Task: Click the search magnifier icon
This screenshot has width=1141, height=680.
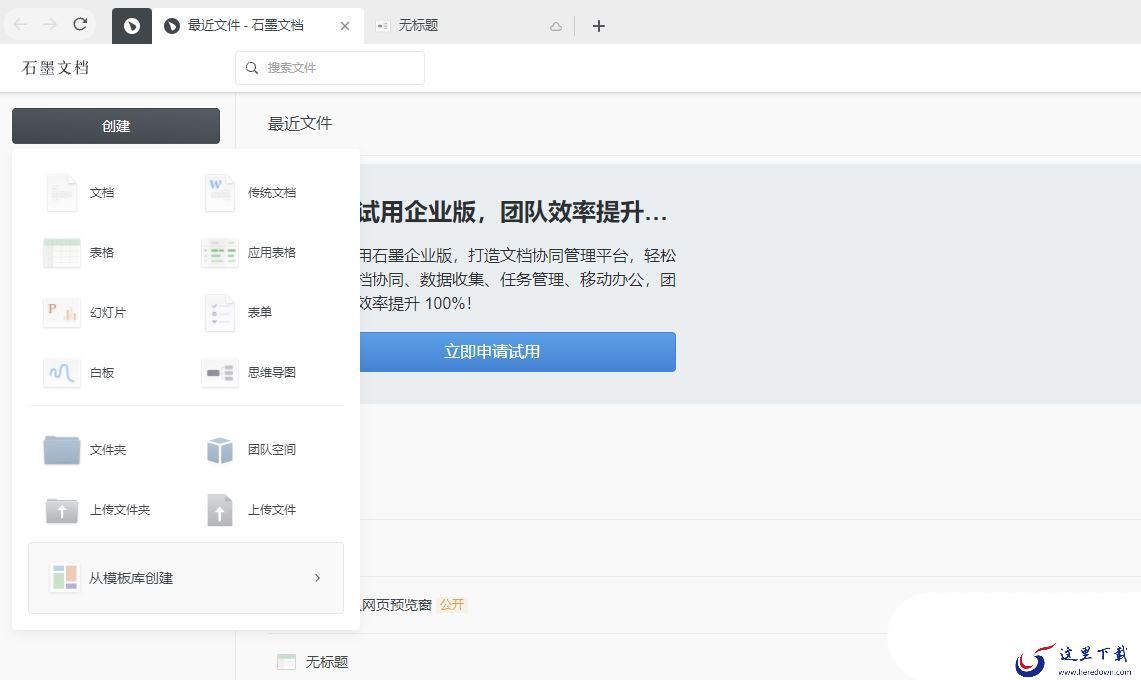Action: pyautogui.click(x=252, y=68)
